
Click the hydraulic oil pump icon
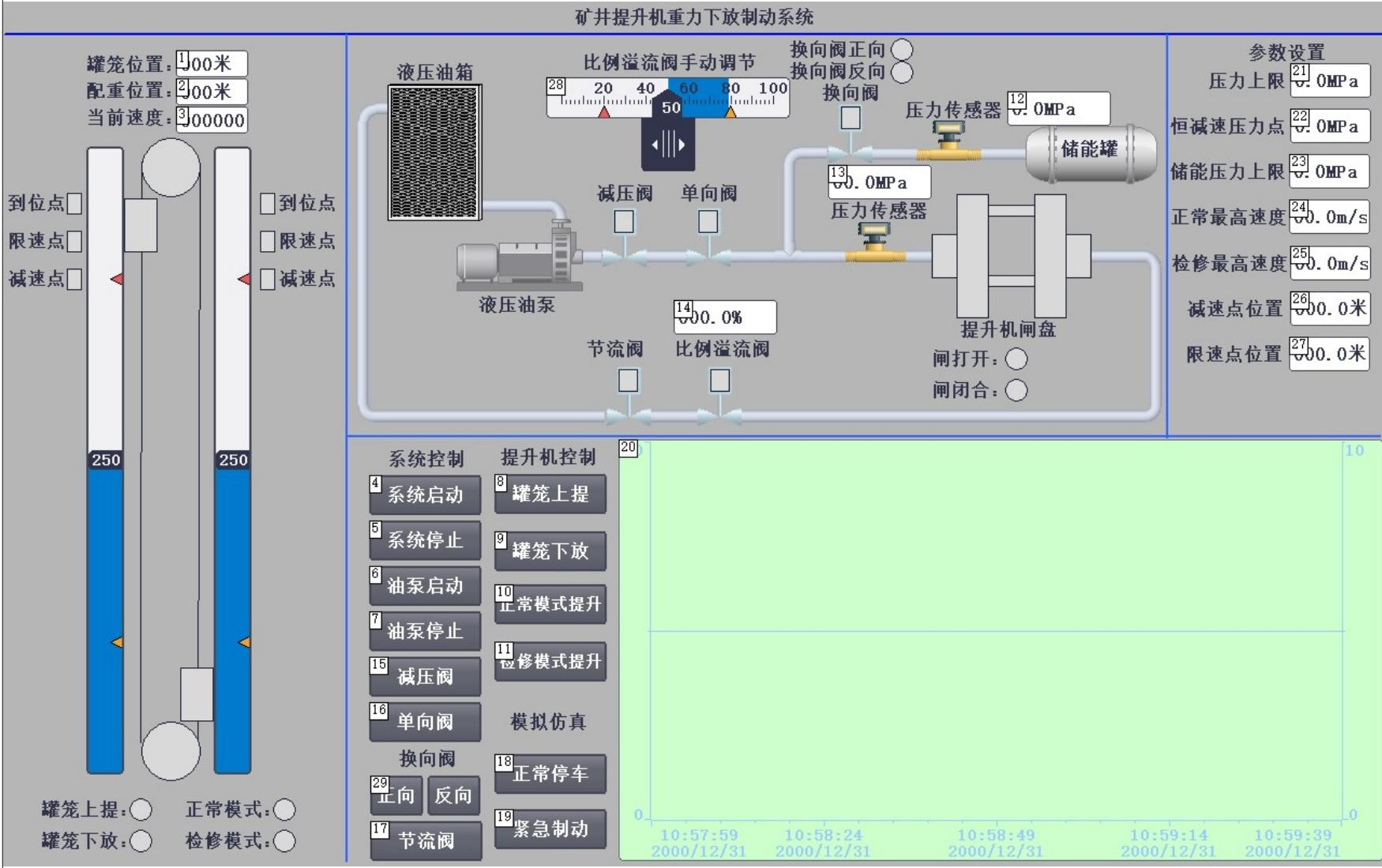point(519,254)
